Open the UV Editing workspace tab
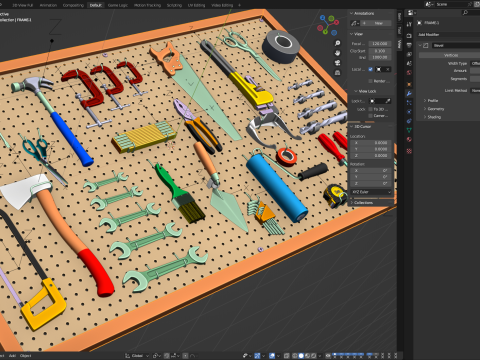 click(196, 5)
